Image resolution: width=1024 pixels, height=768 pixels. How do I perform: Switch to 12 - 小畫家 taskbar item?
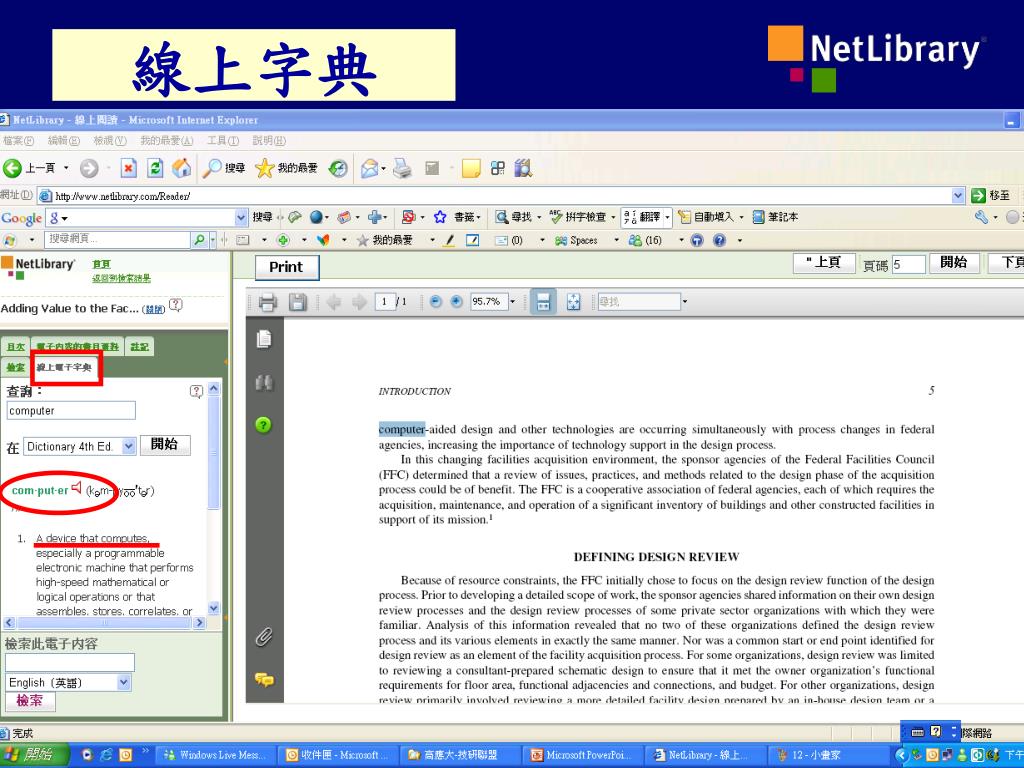(x=827, y=755)
